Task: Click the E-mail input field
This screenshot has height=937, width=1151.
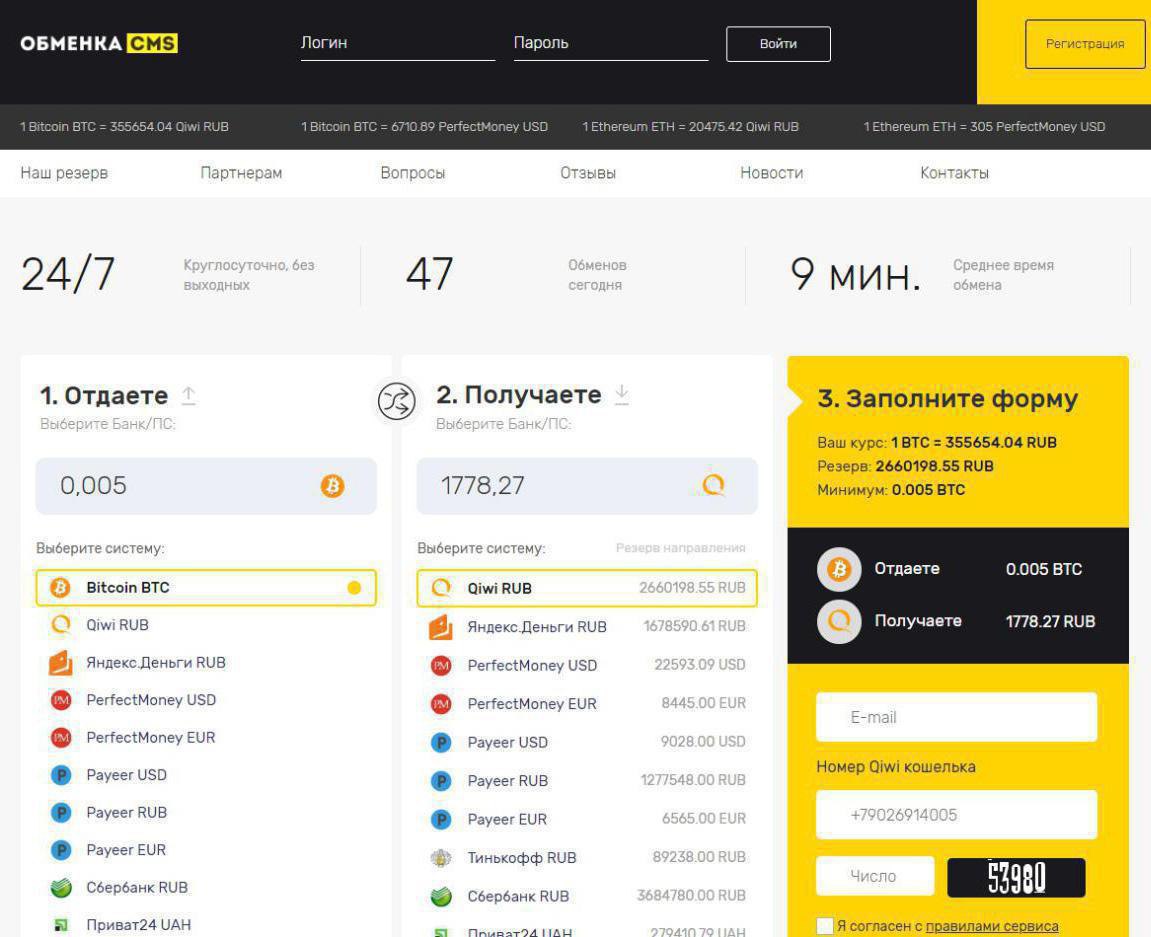Action: pos(956,717)
